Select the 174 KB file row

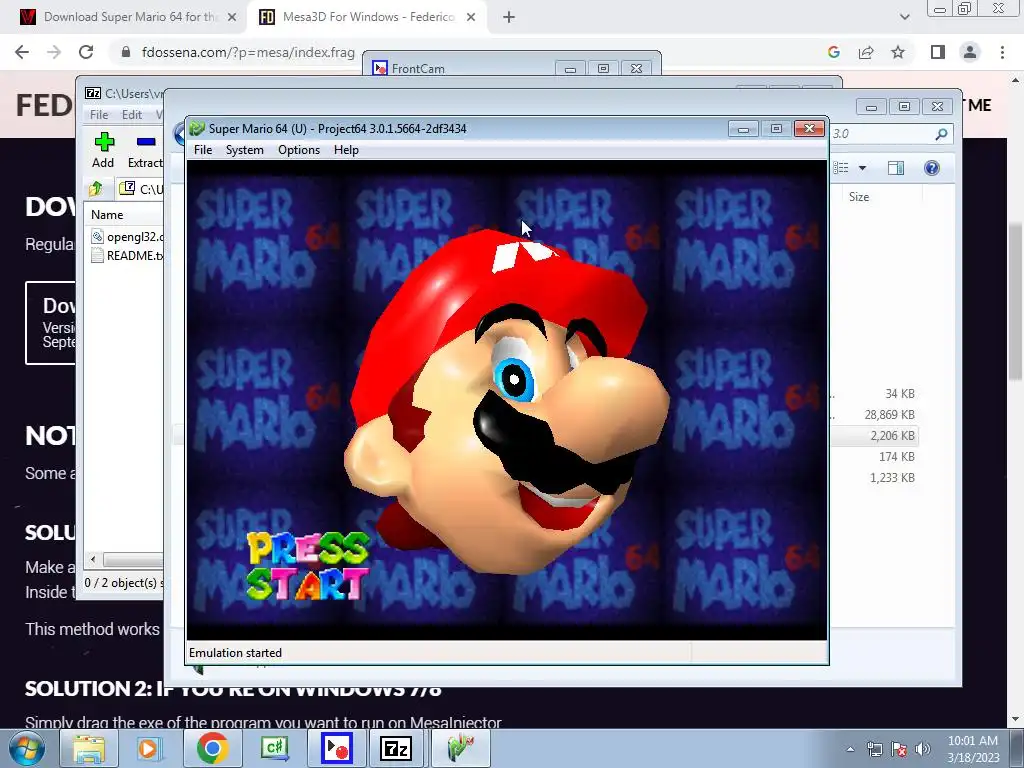874,456
